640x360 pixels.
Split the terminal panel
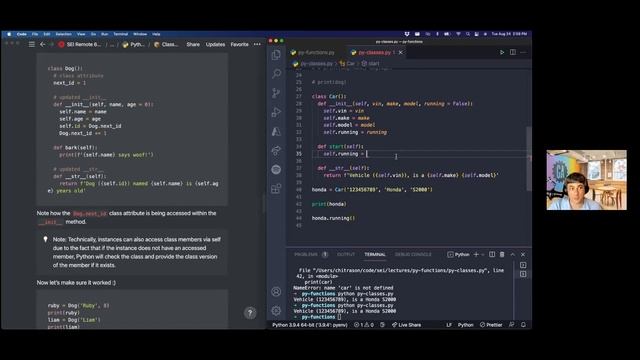492,254
